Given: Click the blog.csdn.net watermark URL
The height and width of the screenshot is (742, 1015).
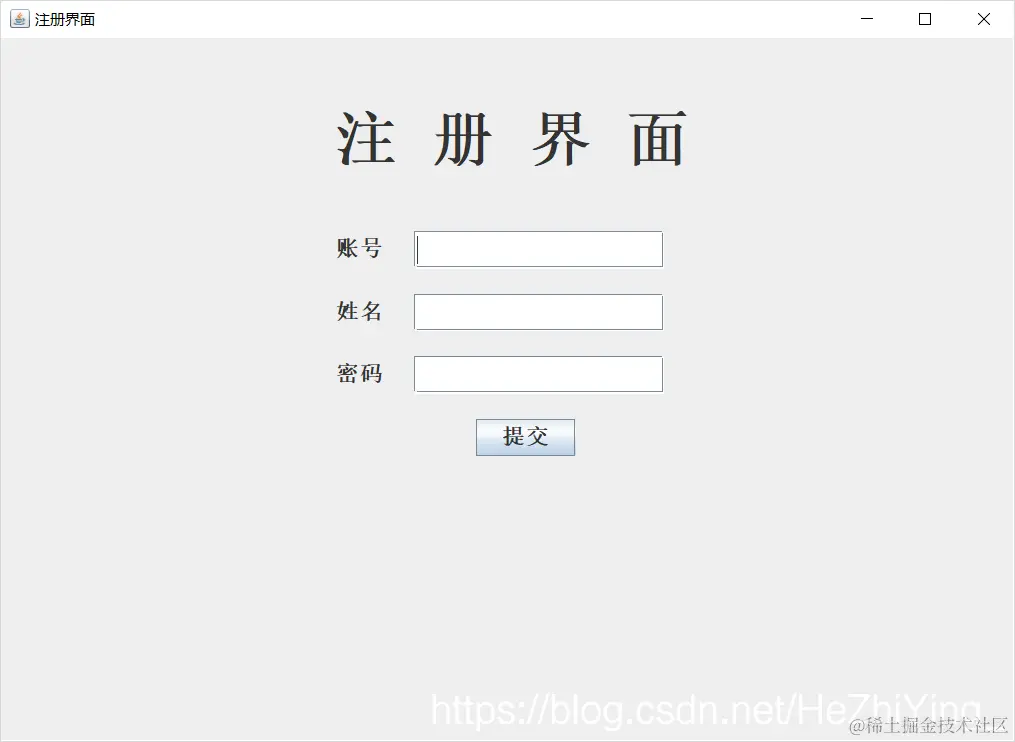Looking at the screenshot, I should [x=706, y=710].
